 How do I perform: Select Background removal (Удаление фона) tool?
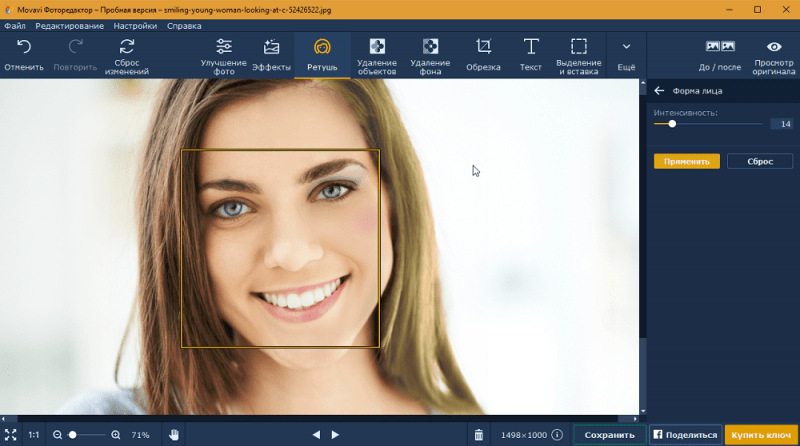[x=430, y=47]
